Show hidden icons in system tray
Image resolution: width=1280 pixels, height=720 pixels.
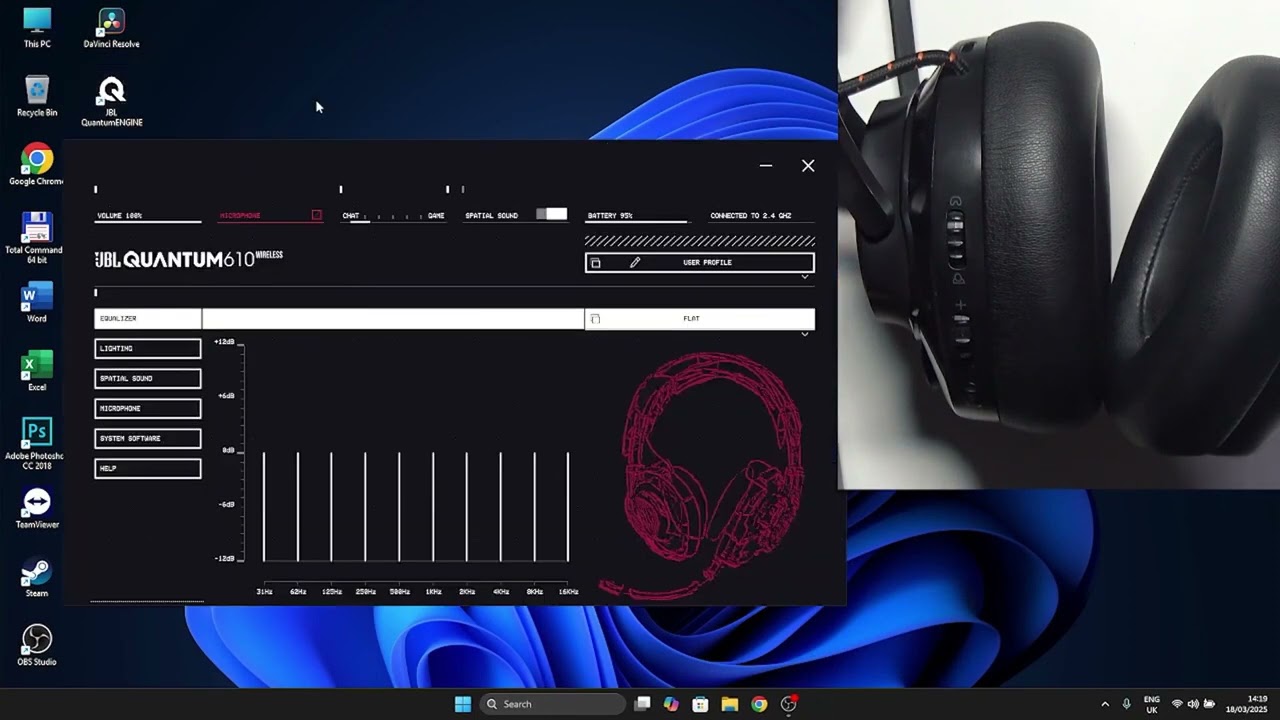pos(1105,704)
